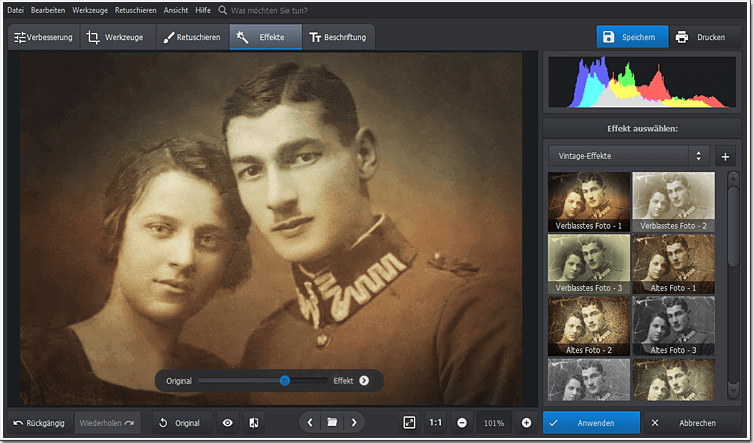Select the Altes Foto - 1 effect
Screen dimensions: 754x443
tap(673, 264)
